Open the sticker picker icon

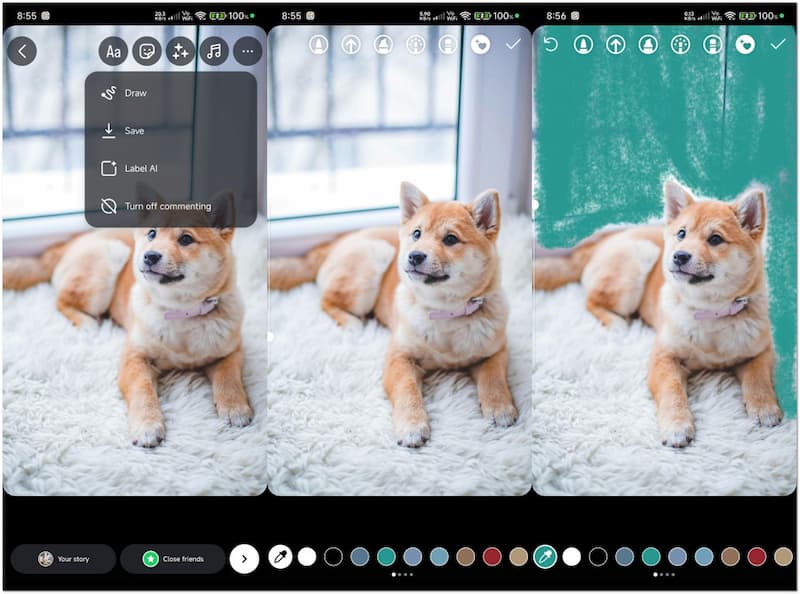147,51
